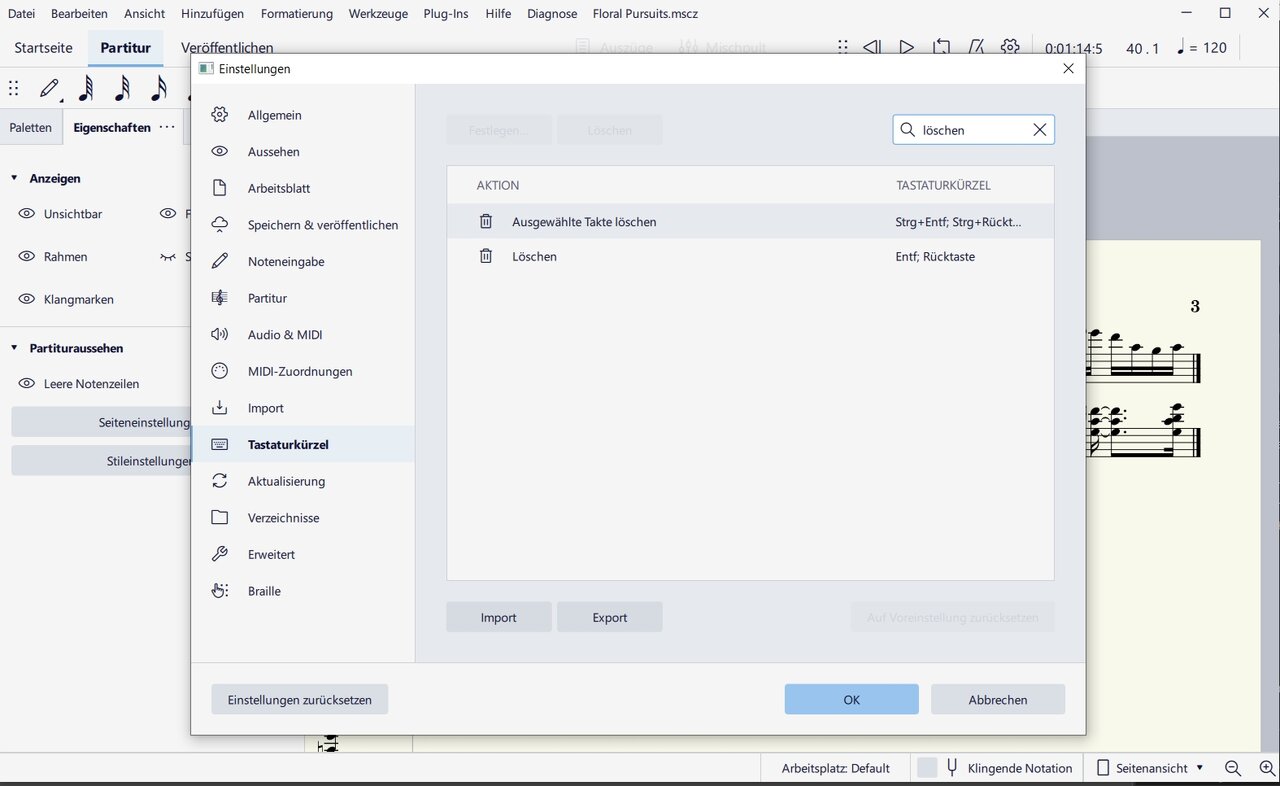Click the zoom in magnifier icon

(x=1267, y=768)
